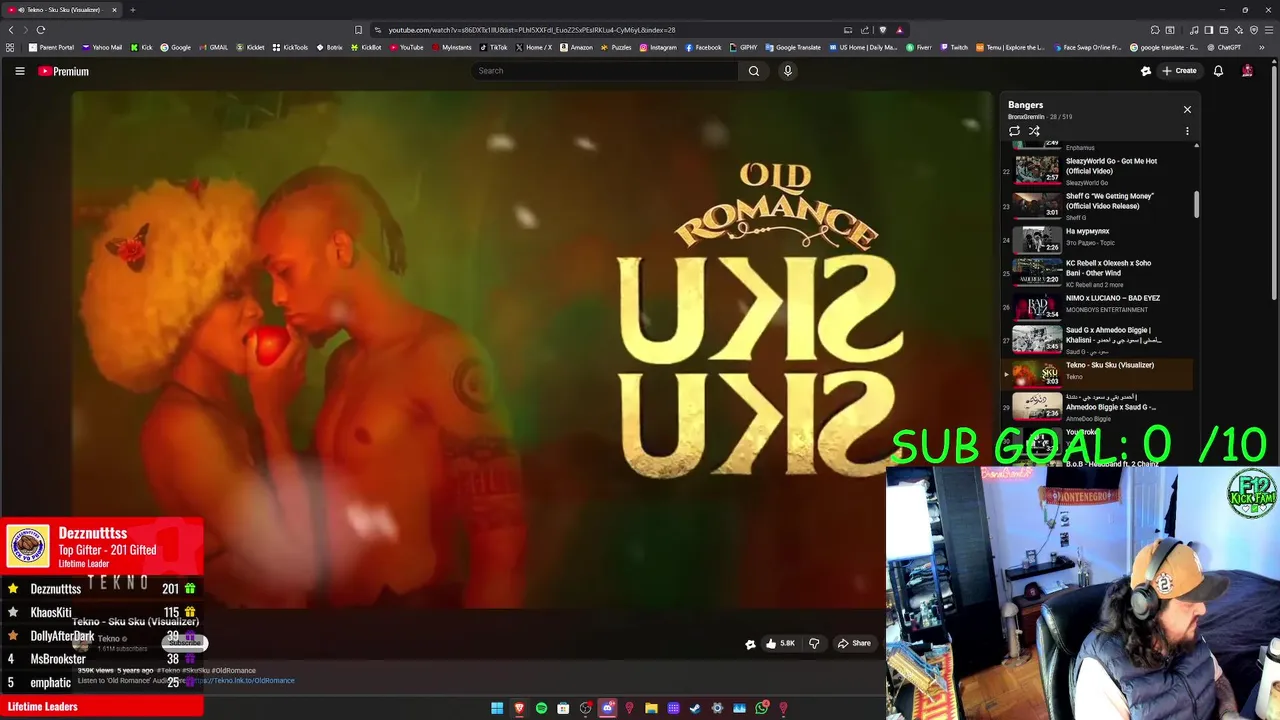Viewport: 1280px width, 720px height.
Task: Open the browser sidebar panel icon
Action: pos(1209,30)
